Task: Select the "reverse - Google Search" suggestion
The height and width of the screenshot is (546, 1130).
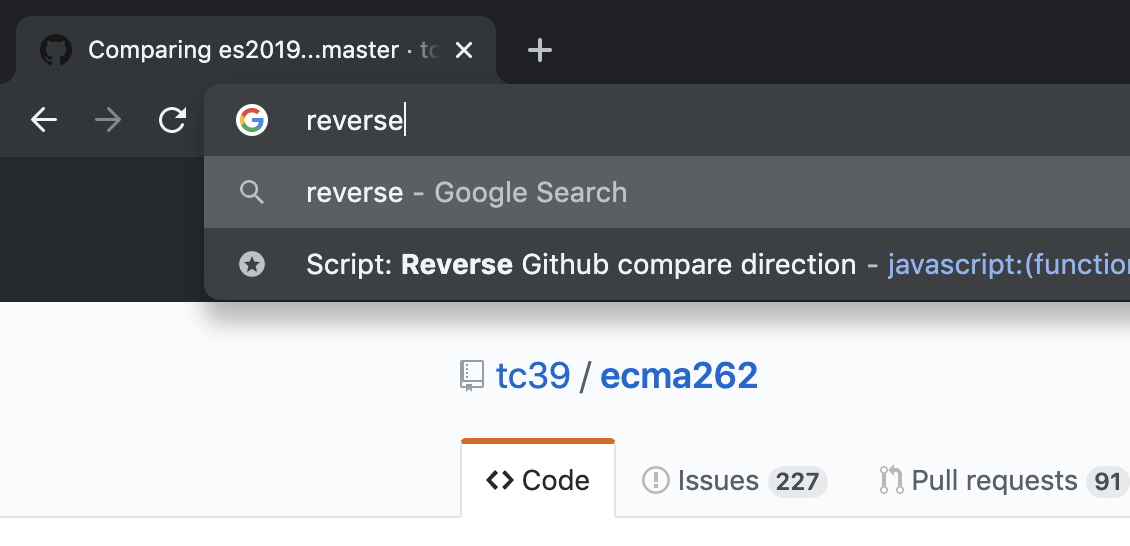Action: point(466,192)
